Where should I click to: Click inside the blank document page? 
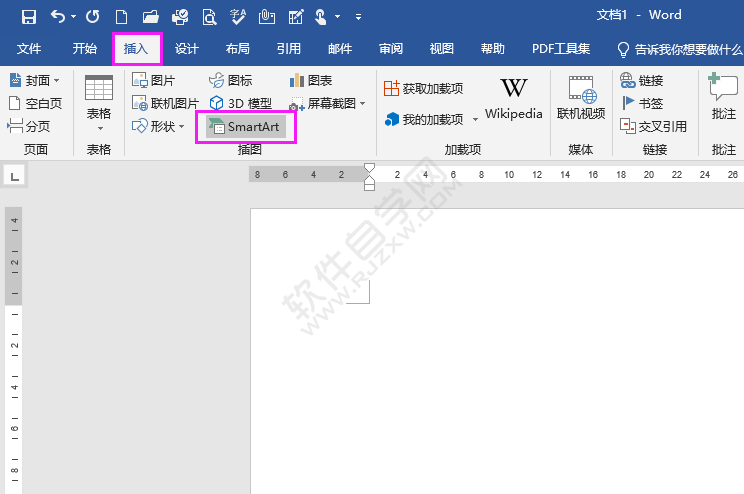click(497, 351)
